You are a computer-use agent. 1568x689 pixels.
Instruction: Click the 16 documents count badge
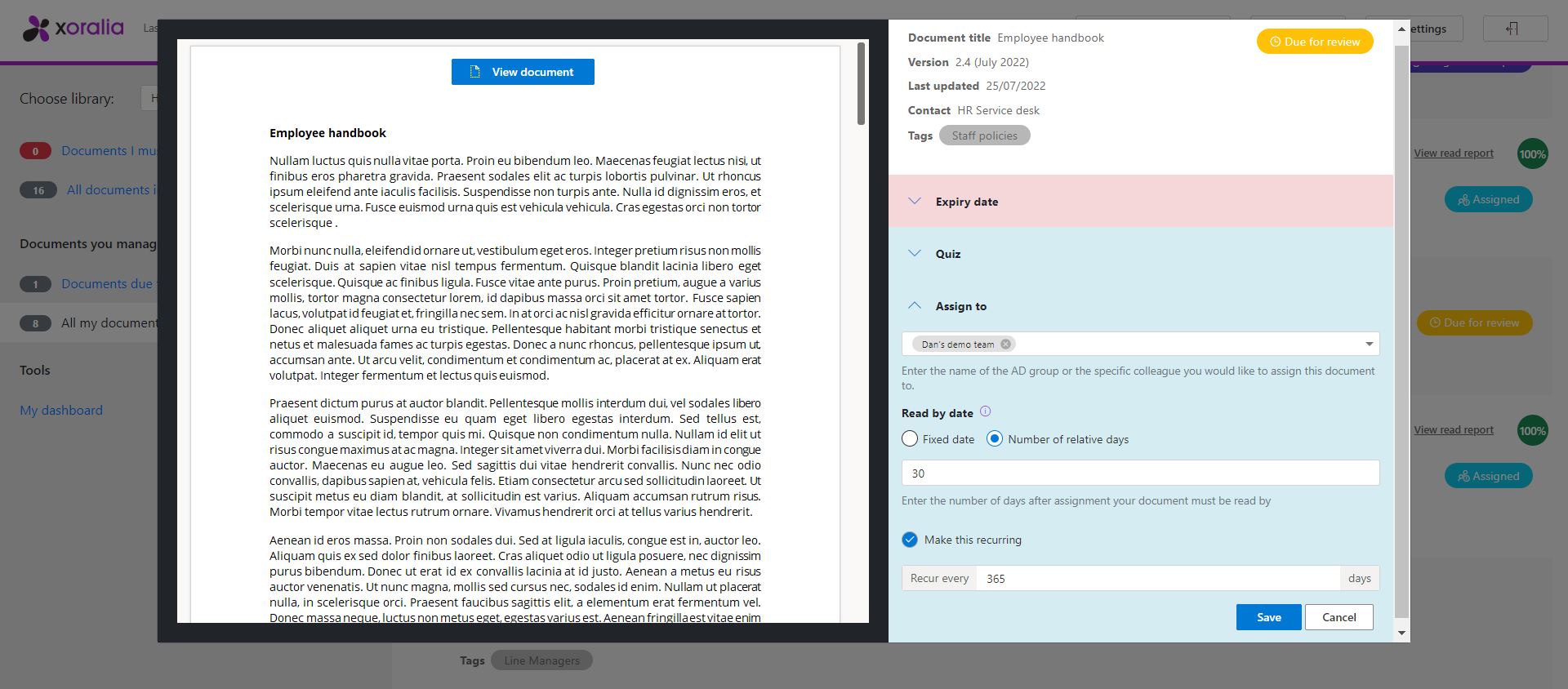pos(38,190)
